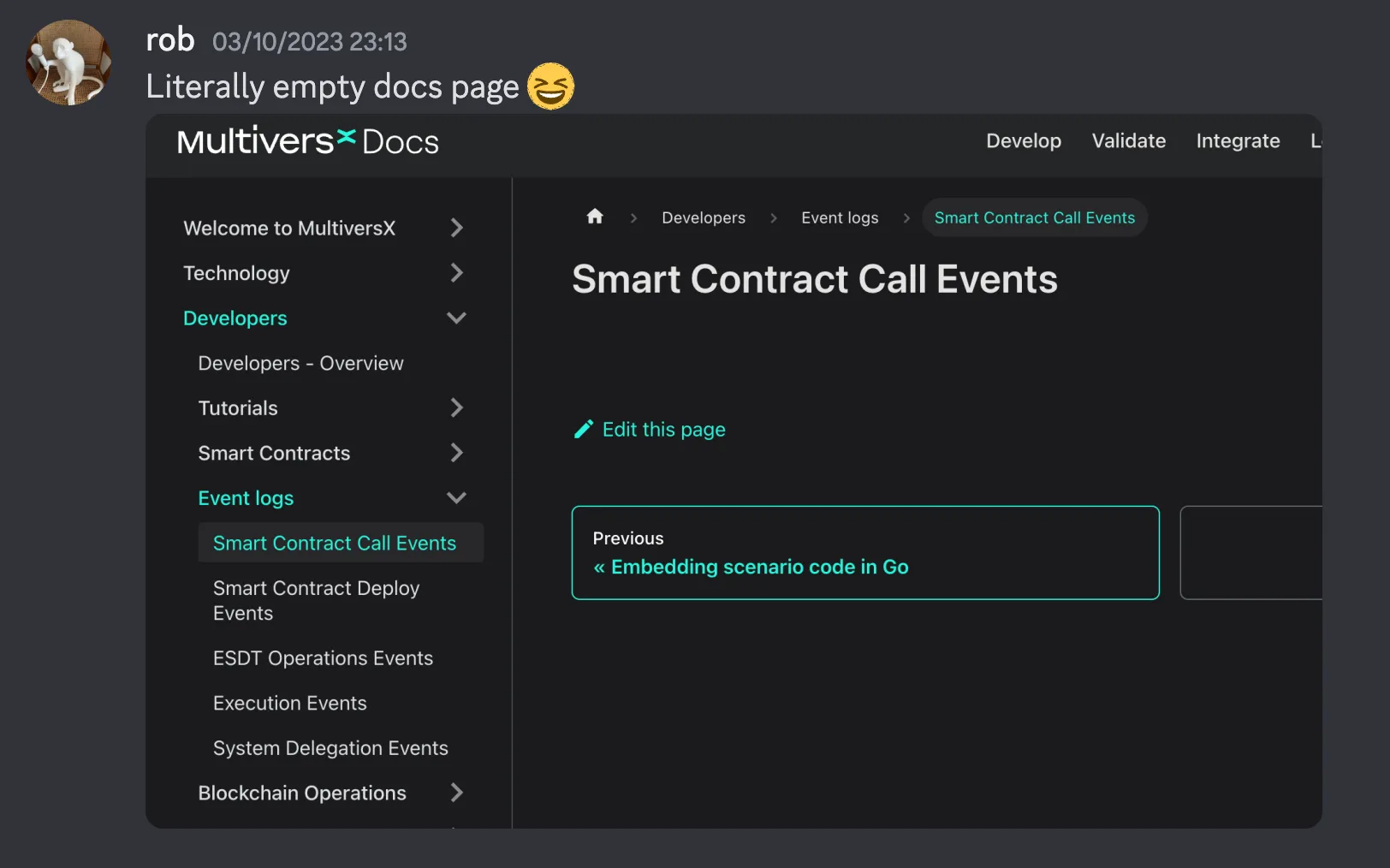
Task: Open the Validate menu item
Action: point(1128,140)
